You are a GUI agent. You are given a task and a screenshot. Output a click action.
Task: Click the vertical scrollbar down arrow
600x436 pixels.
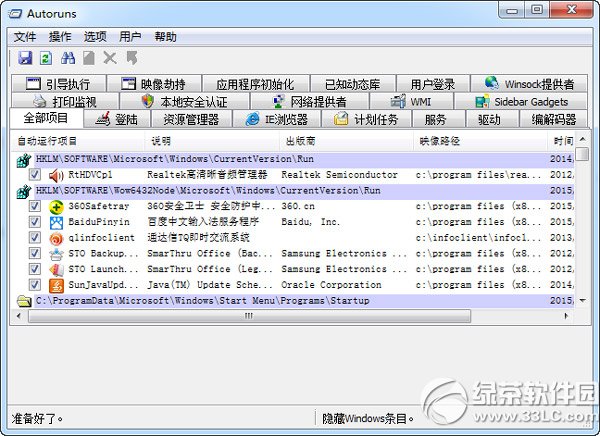tap(582, 301)
